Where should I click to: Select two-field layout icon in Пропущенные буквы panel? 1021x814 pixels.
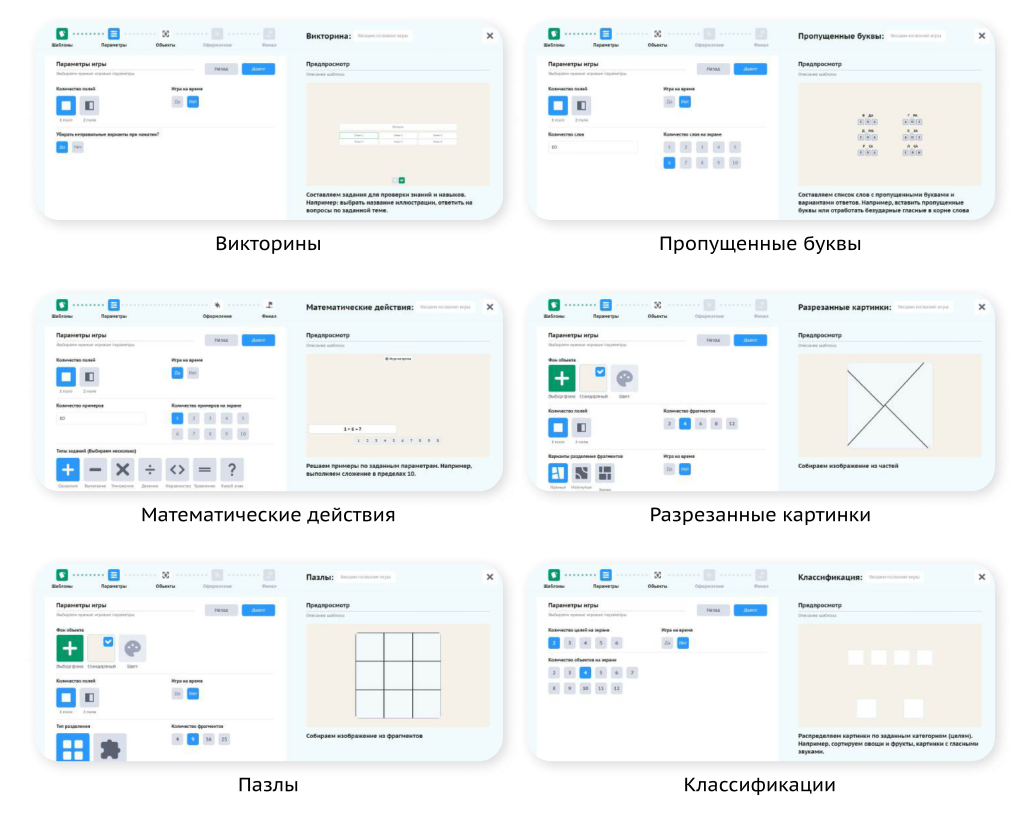[x=581, y=105]
